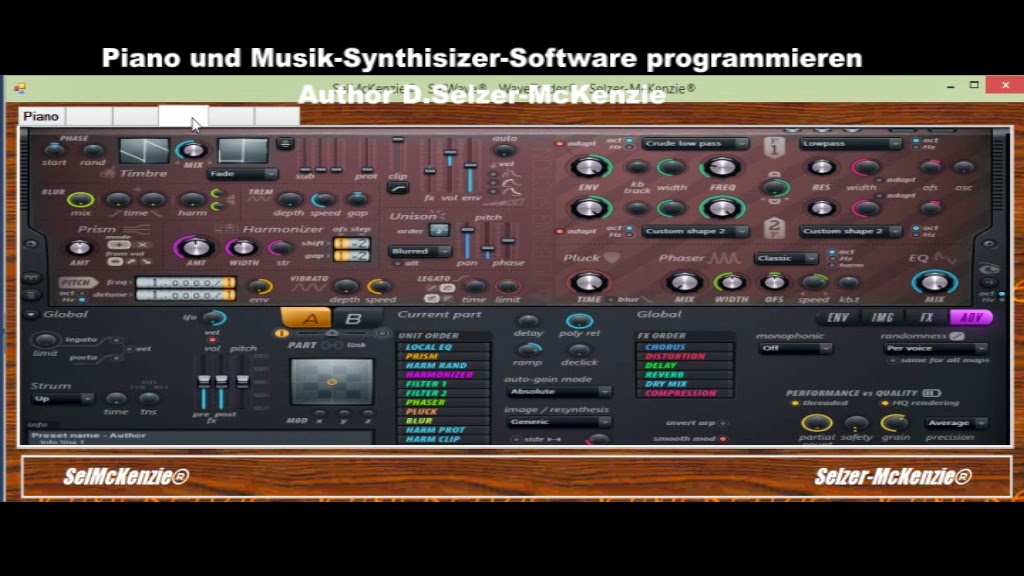Image resolution: width=1024 pixels, height=576 pixels.
Task: Click the eye icon on right strip
Action: coord(989,269)
